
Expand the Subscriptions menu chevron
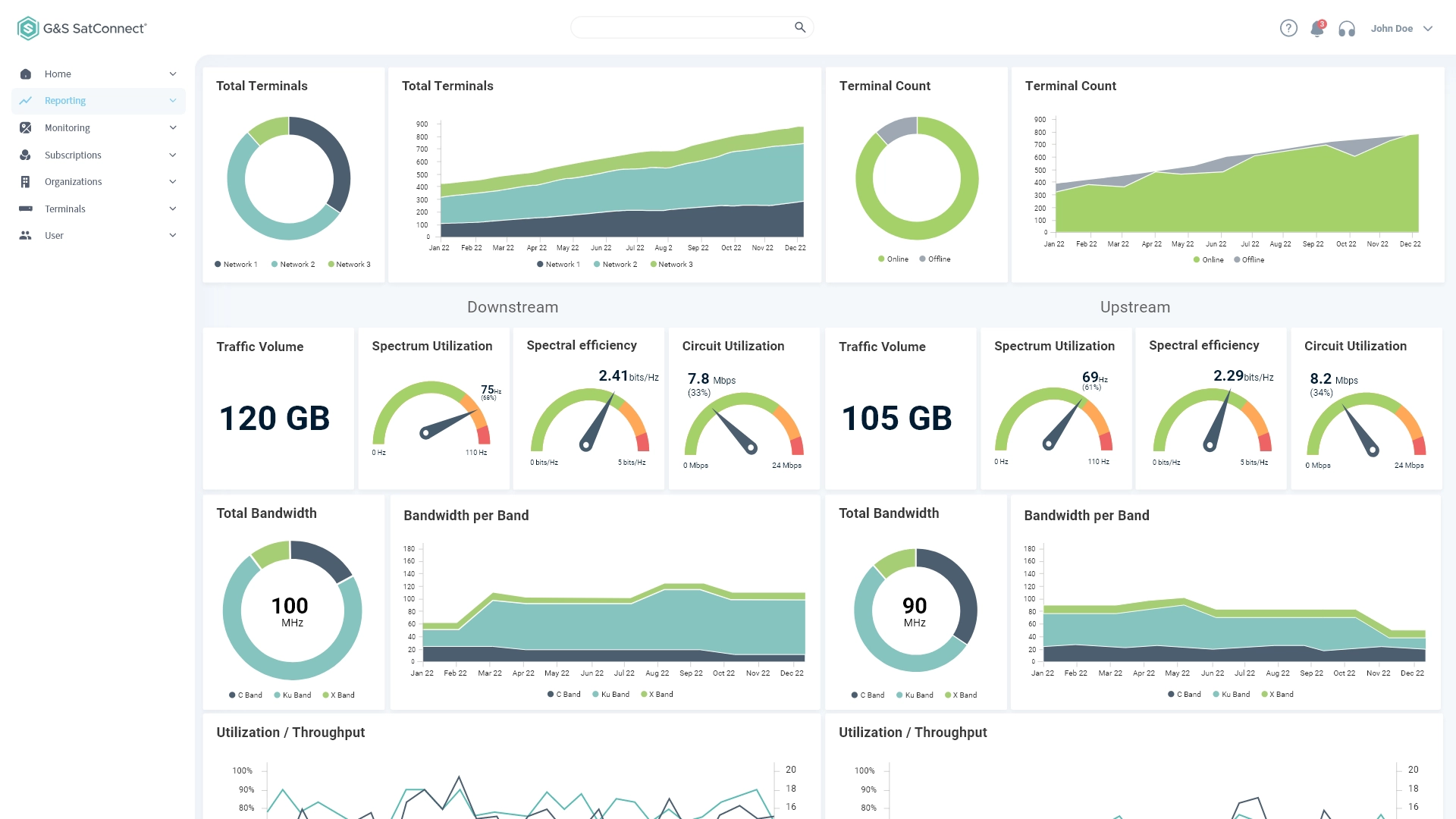[x=173, y=155]
